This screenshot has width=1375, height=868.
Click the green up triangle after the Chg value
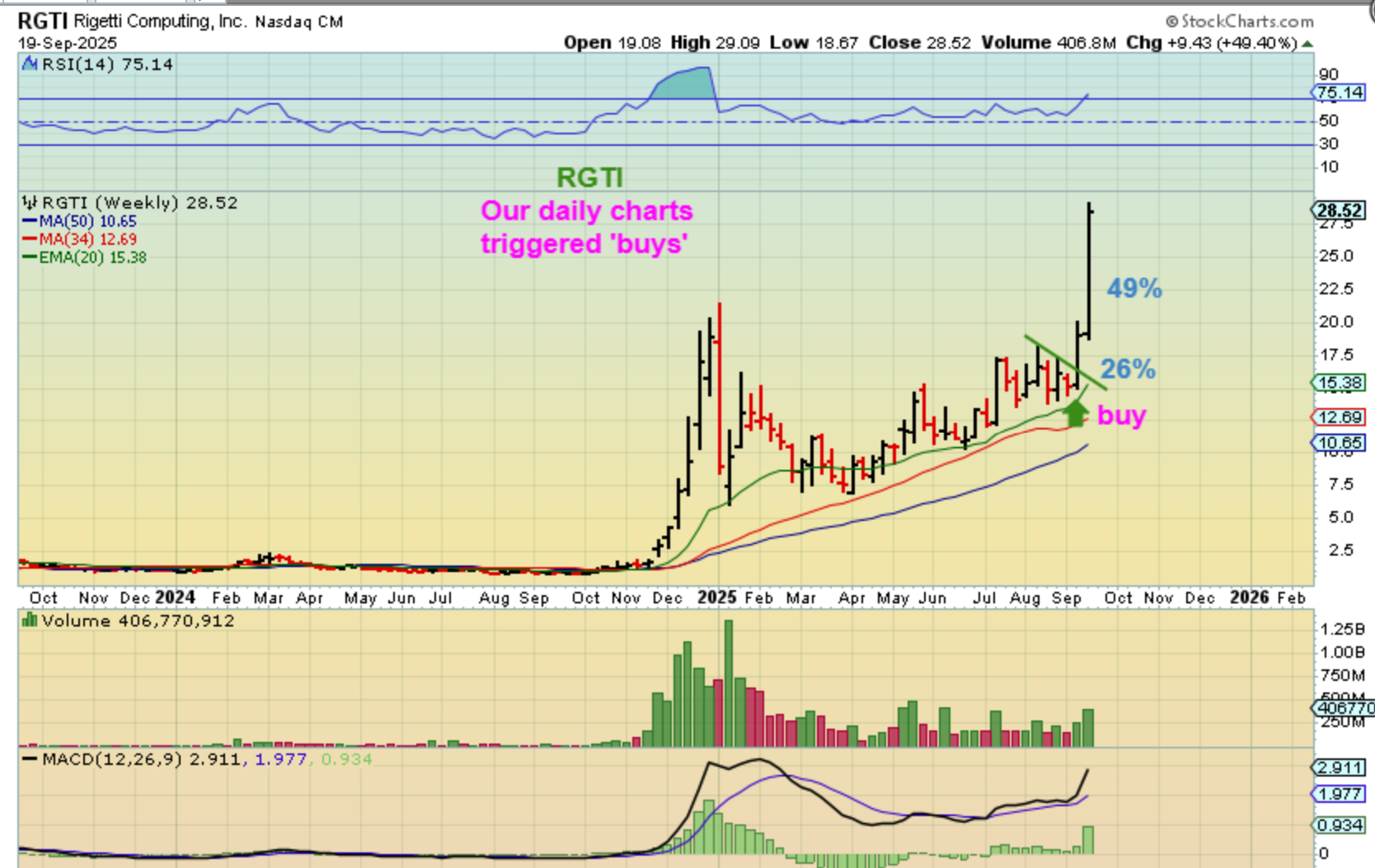(x=1308, y=44)
